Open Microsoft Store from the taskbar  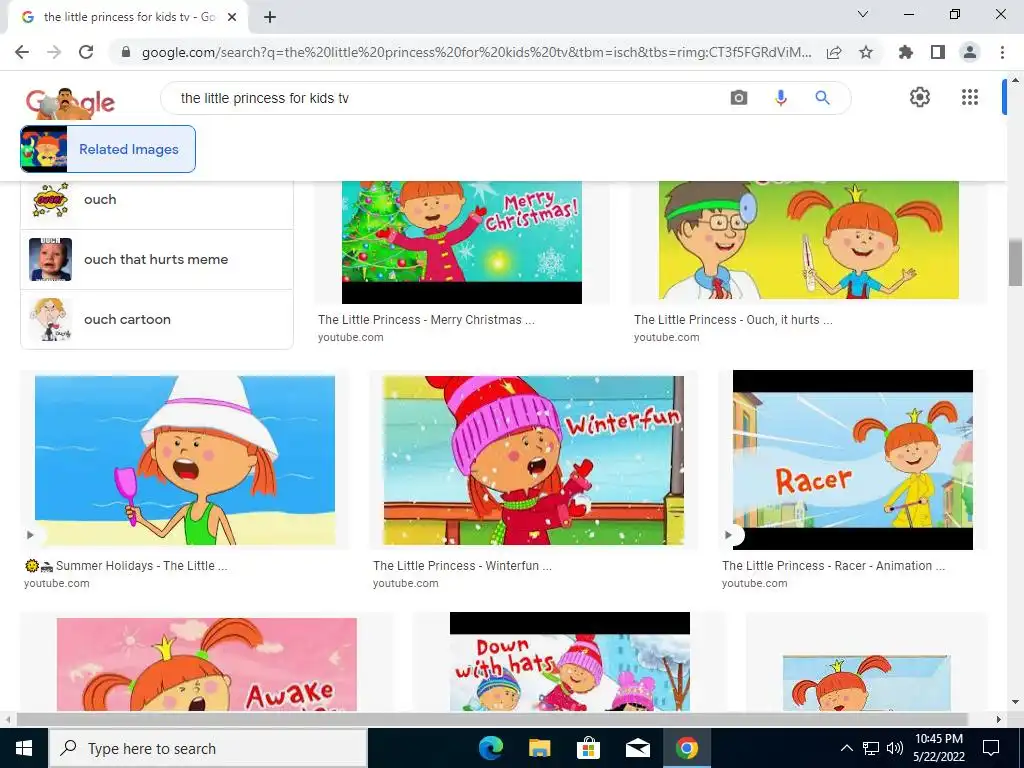click(x=588, y=748)
